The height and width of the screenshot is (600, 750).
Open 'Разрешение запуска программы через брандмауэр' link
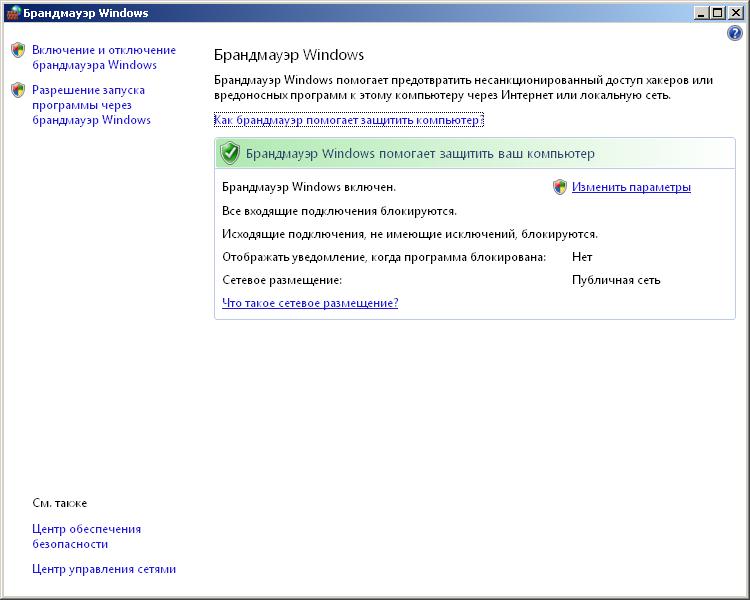(91, 105)
